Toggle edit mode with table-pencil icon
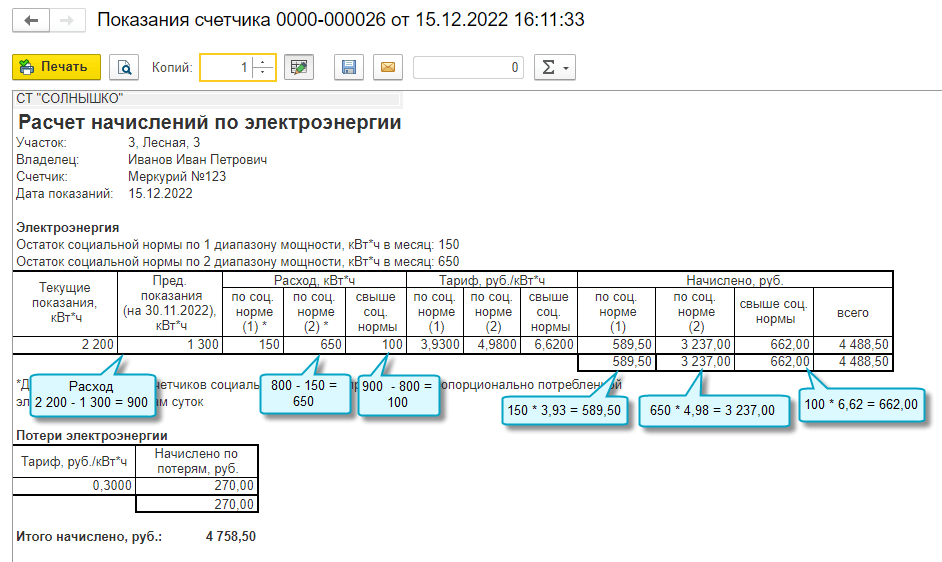The height and width of the screenshot is (562, 942). (x=299, y=67)
